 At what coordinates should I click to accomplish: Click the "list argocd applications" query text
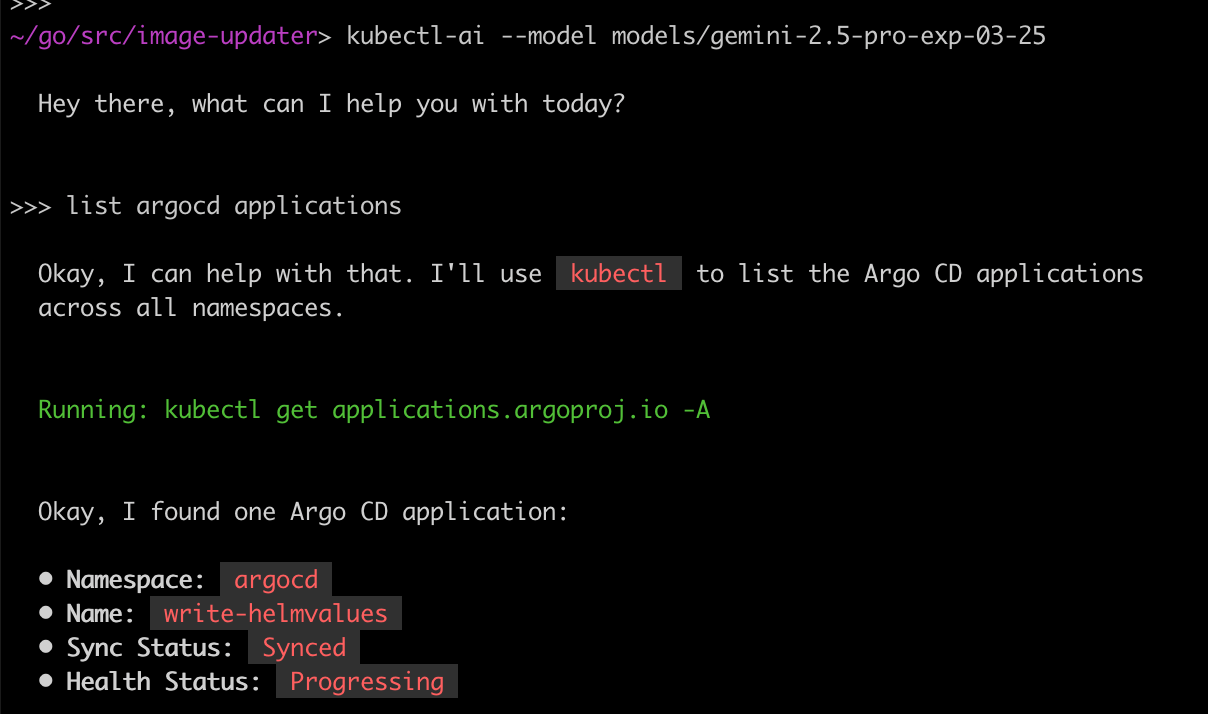click(x=234, y=206)
